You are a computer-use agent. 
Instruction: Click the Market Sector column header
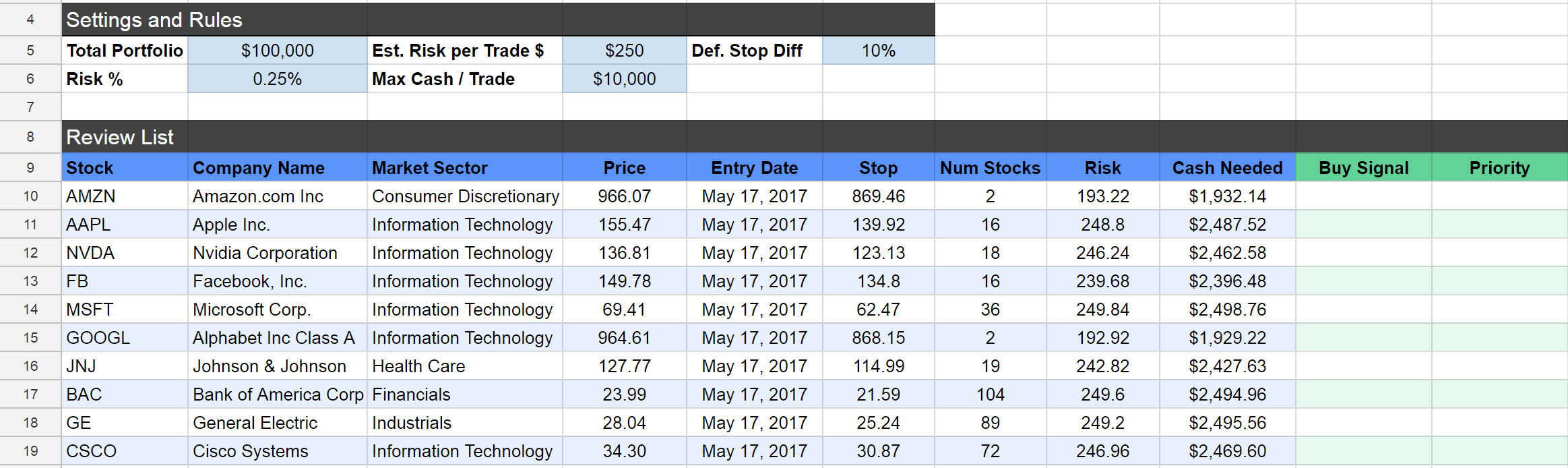[464, 168]
